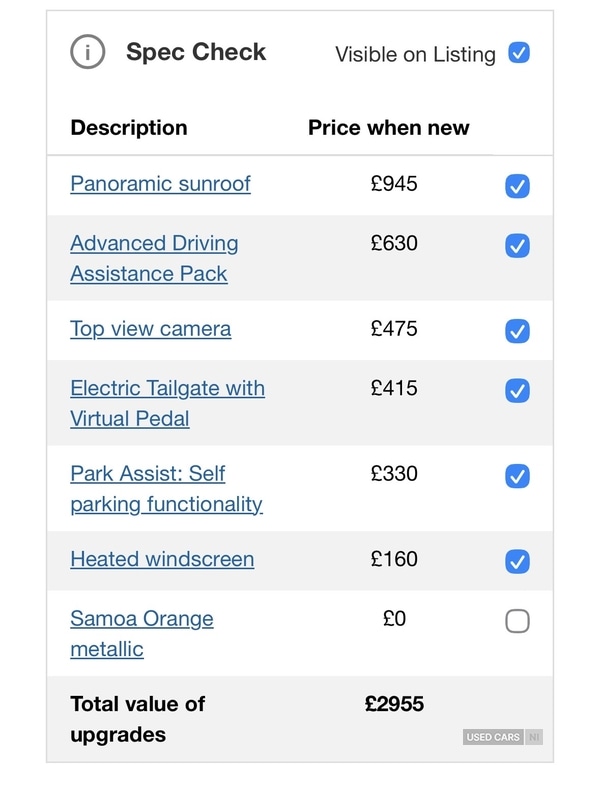
Task: Open Park Assist self parking link
Action: tap(166, 488)
